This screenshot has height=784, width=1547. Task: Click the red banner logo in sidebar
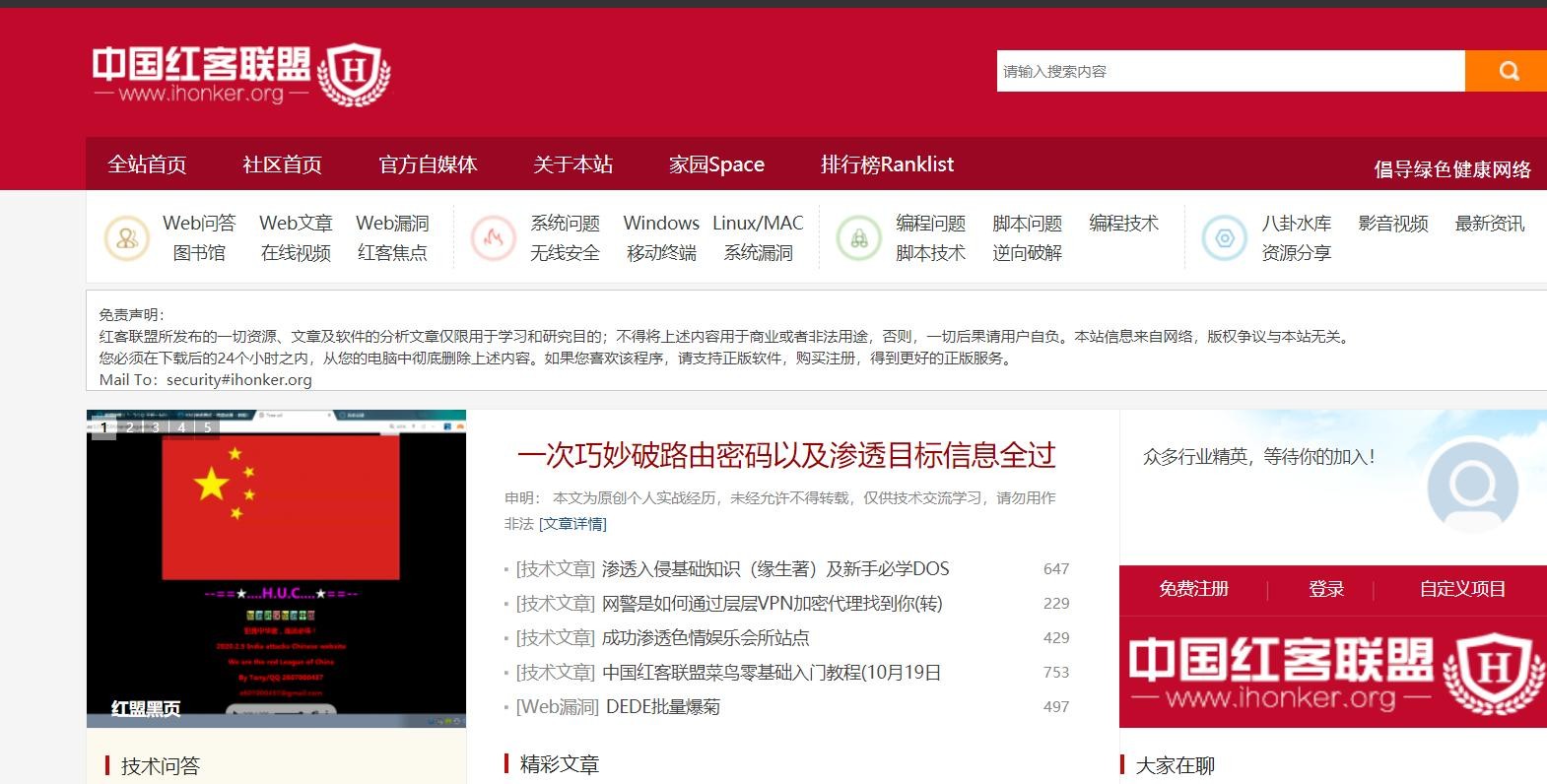[x=1332, y=674]
